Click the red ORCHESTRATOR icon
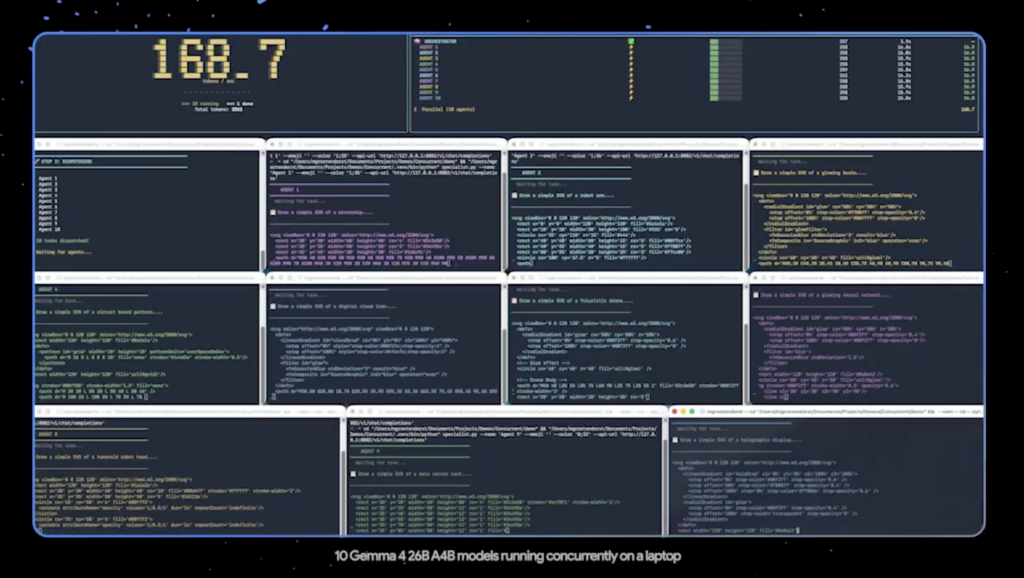The width and height of the screenshot is (1024, 578). [x=417, y=42]
